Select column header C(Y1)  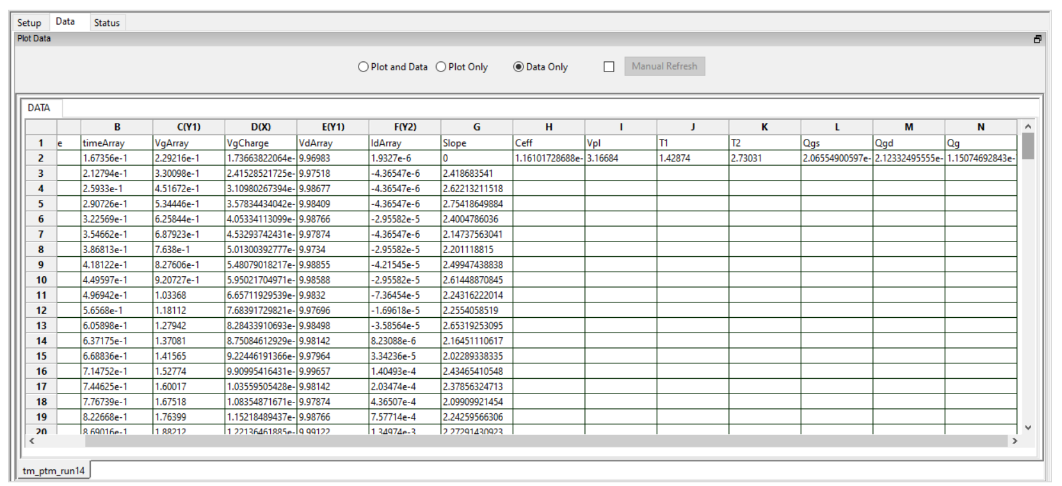[187, 127]
